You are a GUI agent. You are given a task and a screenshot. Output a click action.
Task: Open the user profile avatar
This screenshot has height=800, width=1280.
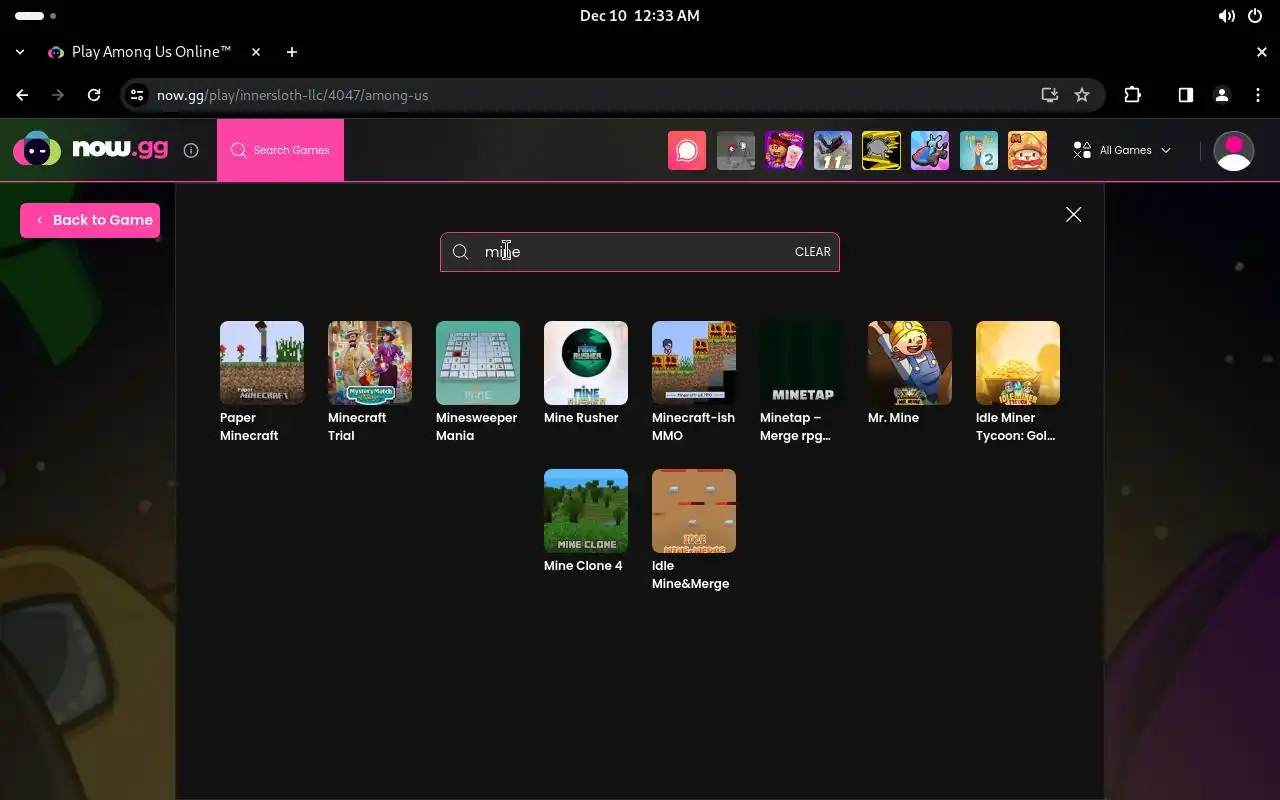tap(1233, 150)
